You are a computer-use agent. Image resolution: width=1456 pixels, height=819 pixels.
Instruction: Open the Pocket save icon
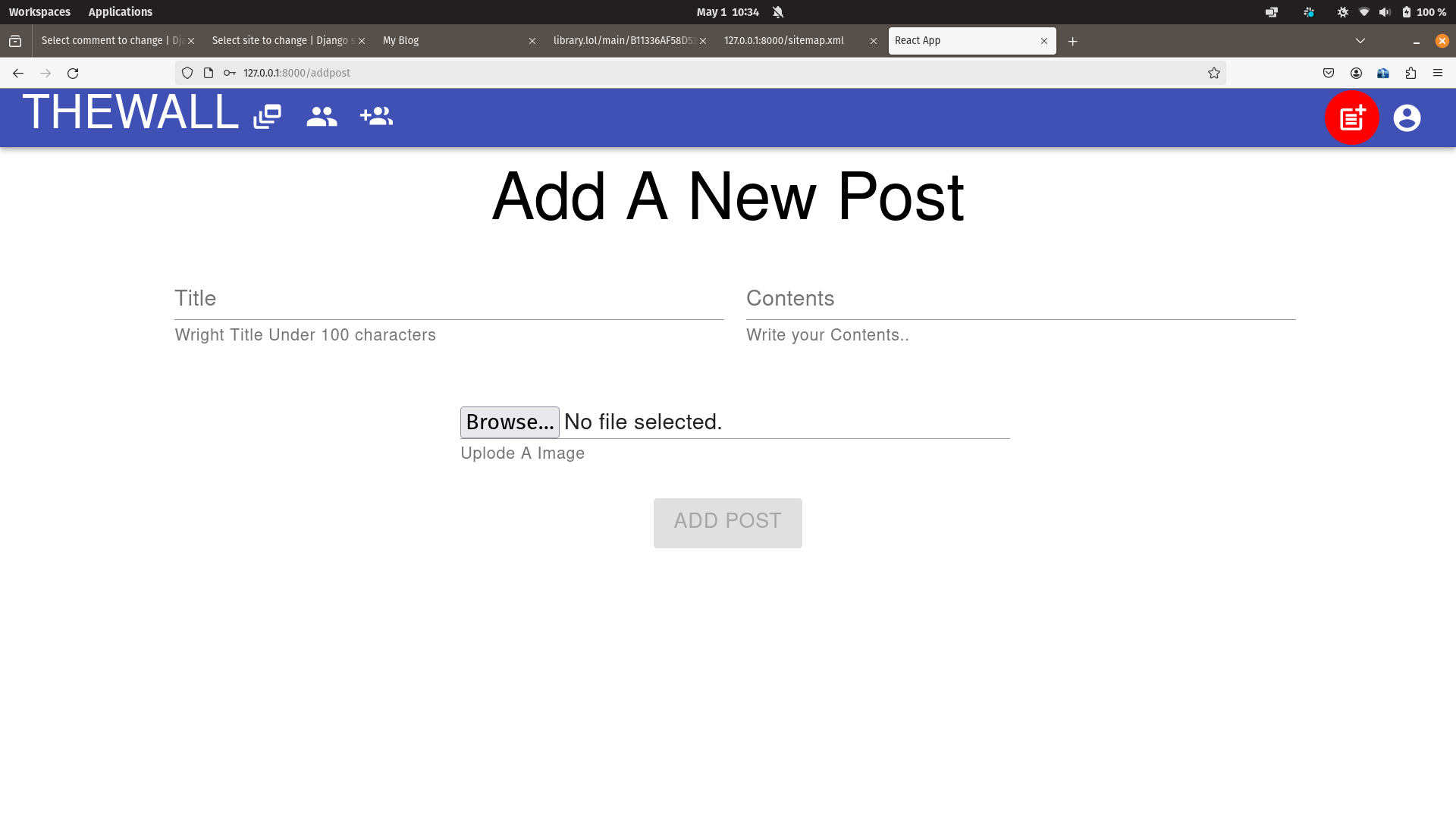tap(1329, 73)
